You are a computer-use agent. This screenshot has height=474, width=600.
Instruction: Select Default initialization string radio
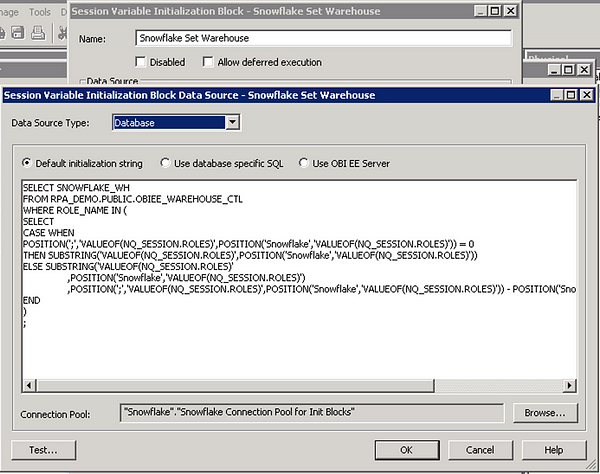click(27, 163)
